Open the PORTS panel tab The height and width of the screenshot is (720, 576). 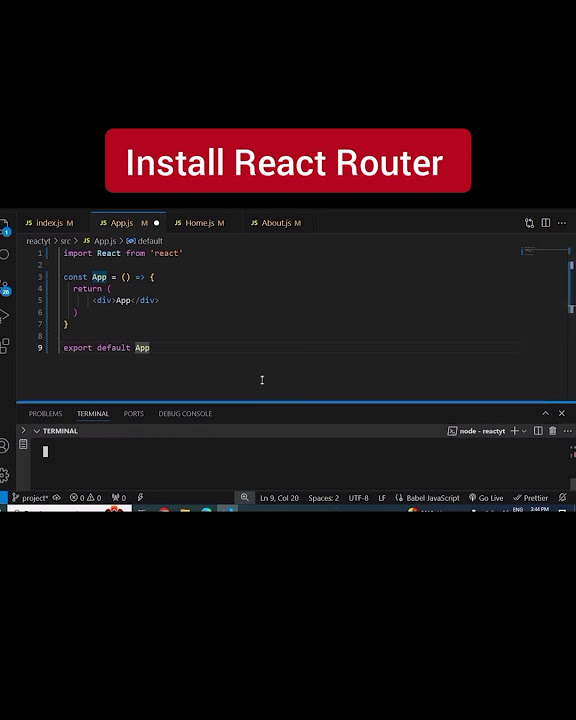coord(134,414)
